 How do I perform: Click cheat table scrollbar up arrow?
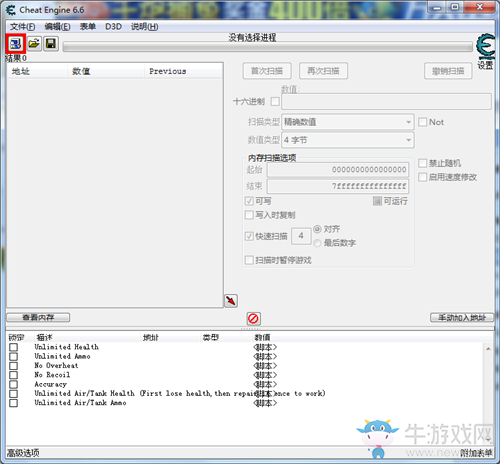tap(488, 349)
